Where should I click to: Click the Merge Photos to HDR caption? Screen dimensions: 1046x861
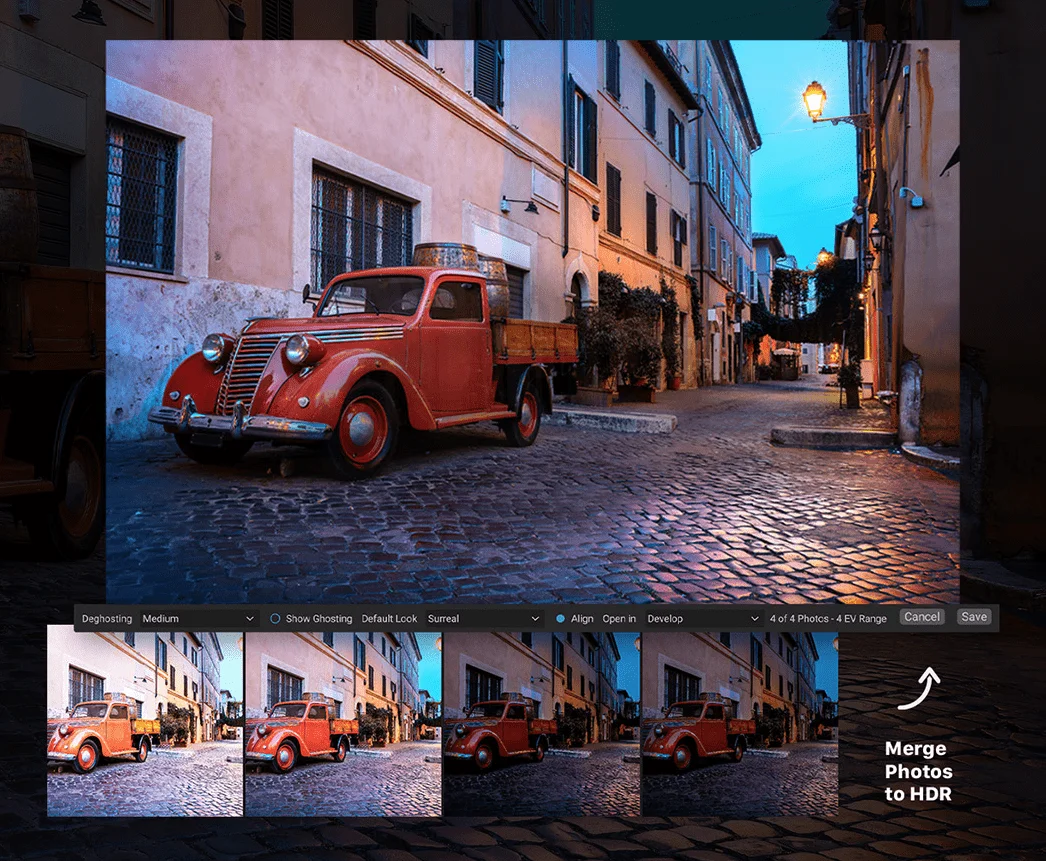918,771
